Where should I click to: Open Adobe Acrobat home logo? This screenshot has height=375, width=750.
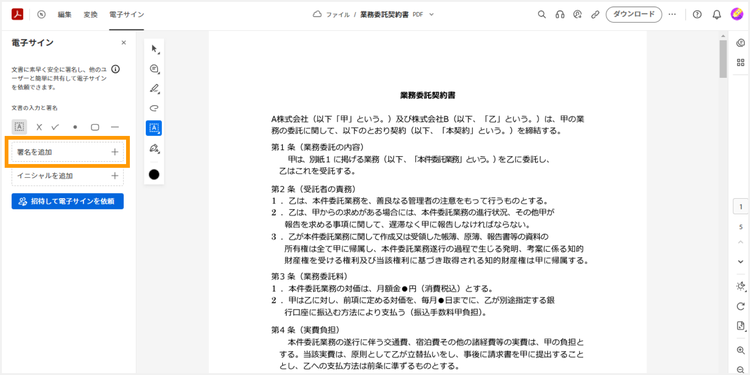coord(17,14)
